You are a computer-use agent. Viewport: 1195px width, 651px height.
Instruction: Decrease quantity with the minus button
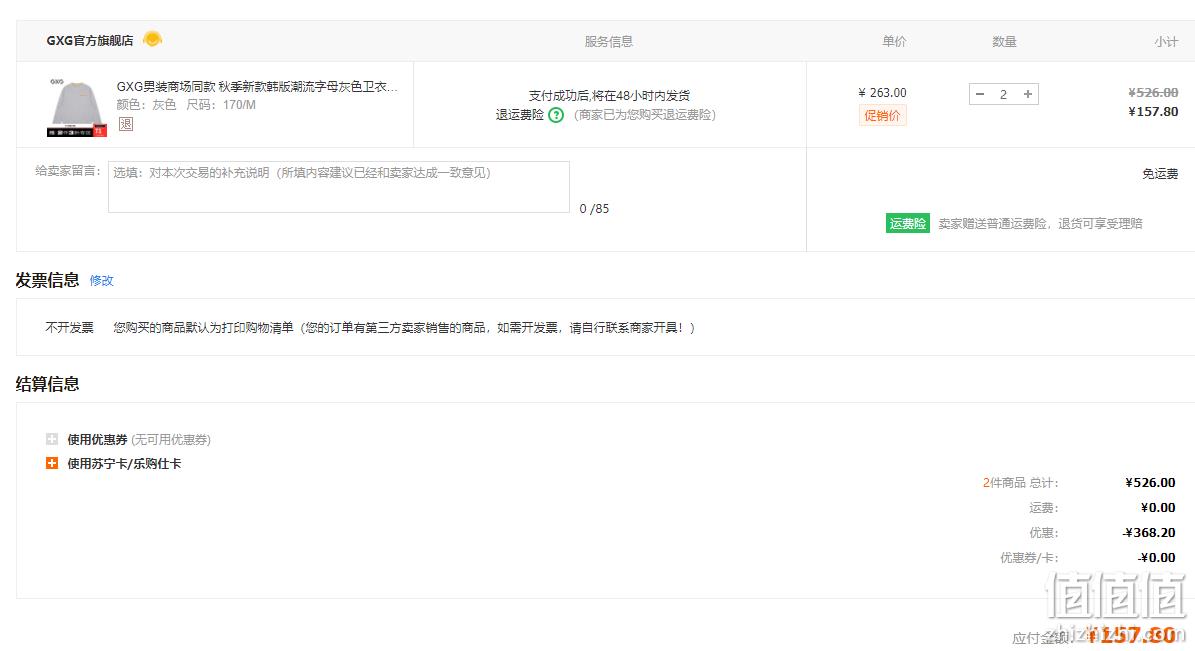click(x=980, y=94)
